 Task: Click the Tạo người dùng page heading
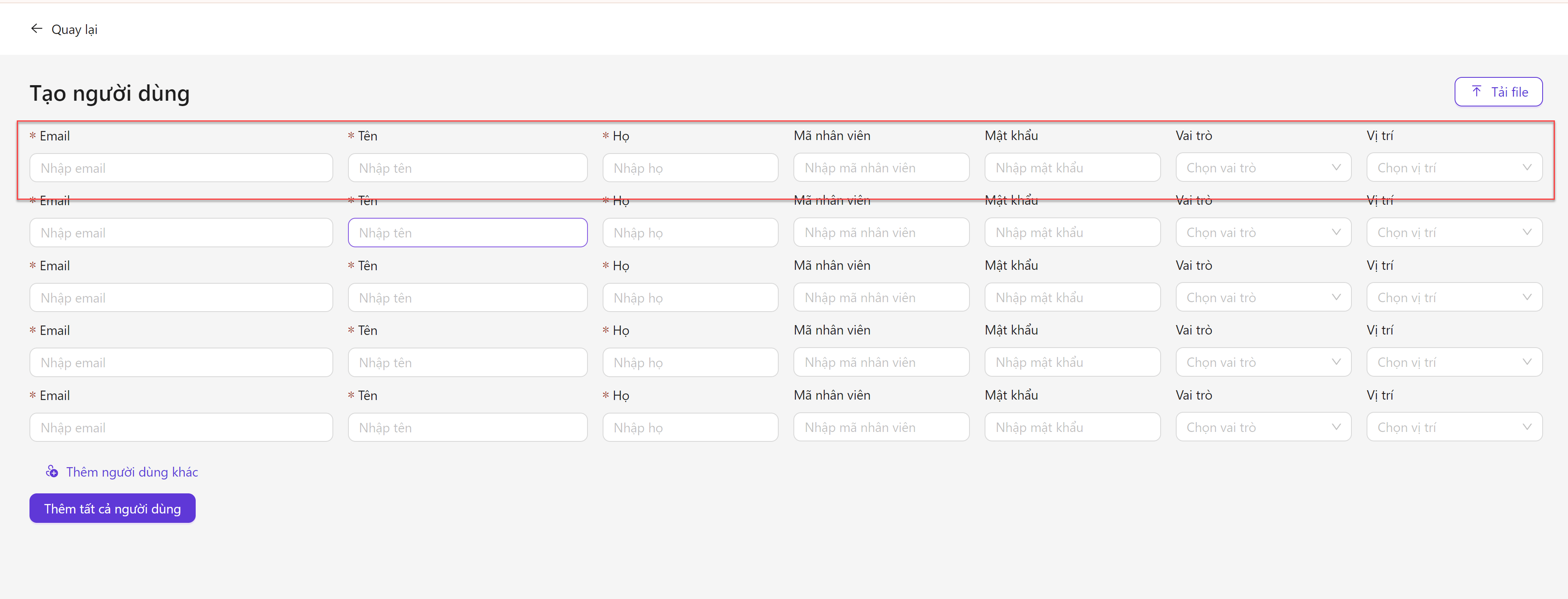(110, 93)
